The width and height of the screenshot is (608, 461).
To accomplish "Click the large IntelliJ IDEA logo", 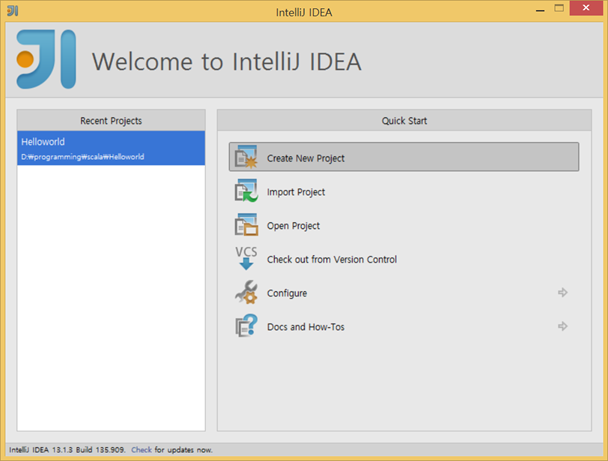I will click(x=46, y=59).
